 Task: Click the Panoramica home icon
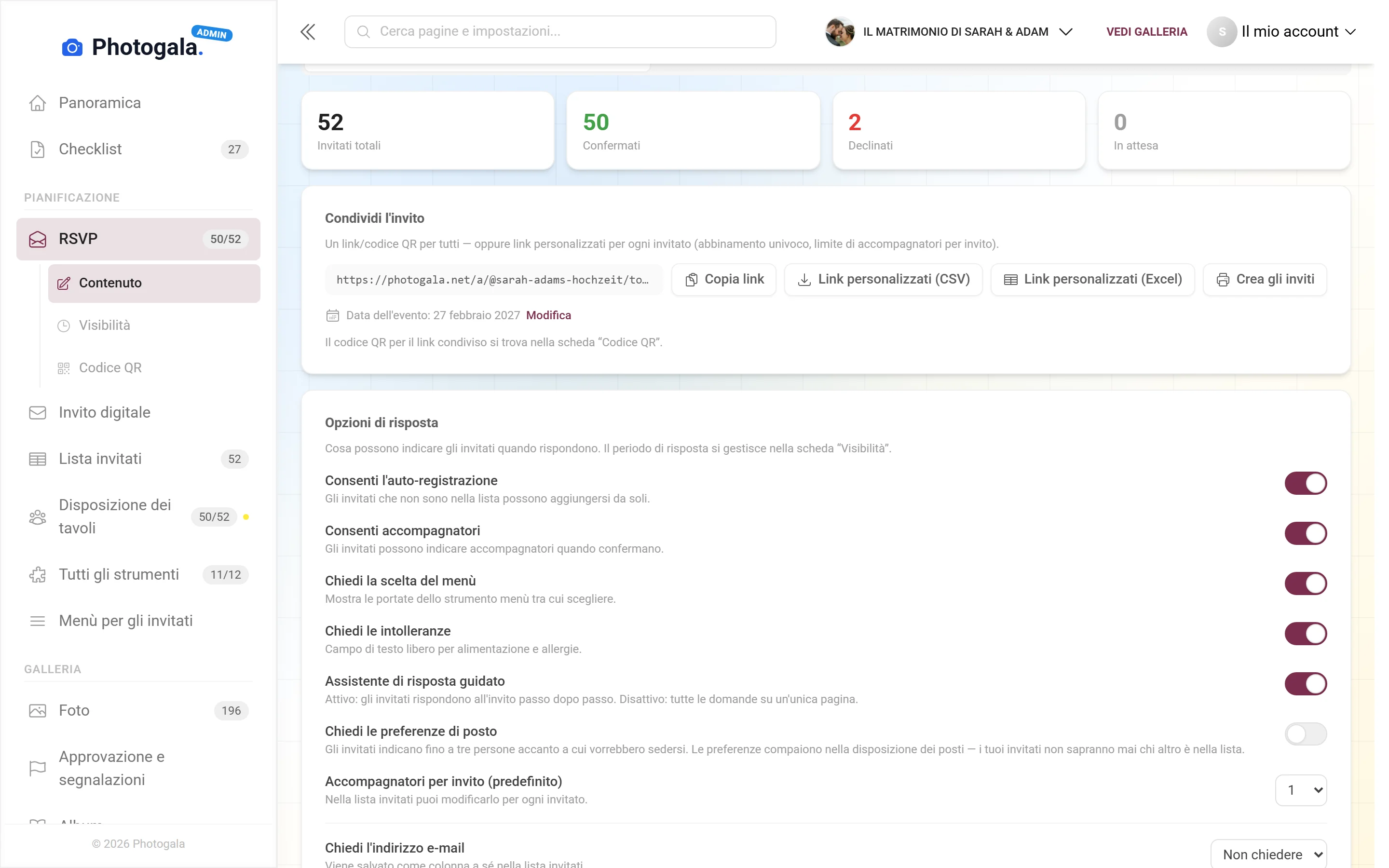(x=37, y=103)
